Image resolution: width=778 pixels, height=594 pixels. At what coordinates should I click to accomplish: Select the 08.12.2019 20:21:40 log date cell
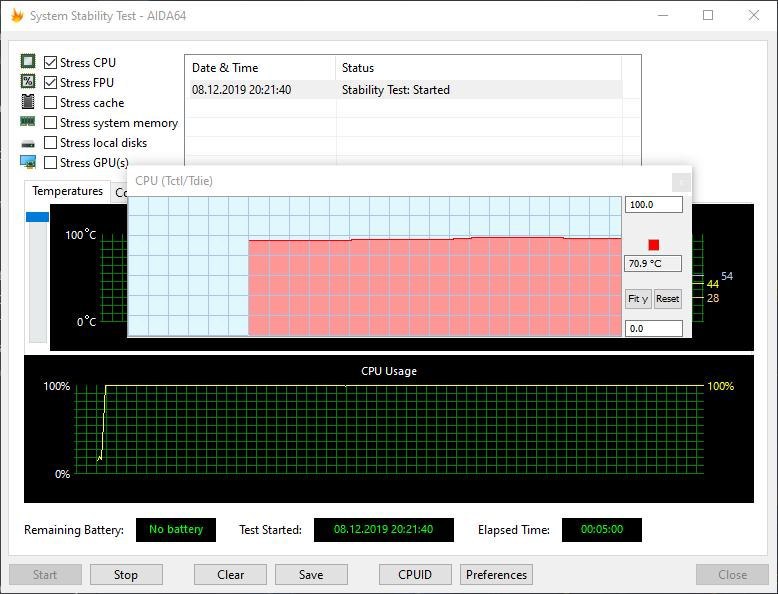click(241, 90)
